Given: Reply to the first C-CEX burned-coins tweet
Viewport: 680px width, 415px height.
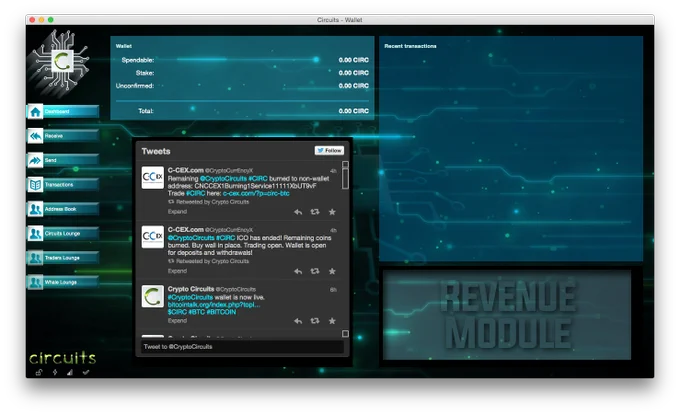Looking at the screenshot, I should click(298, 212).
